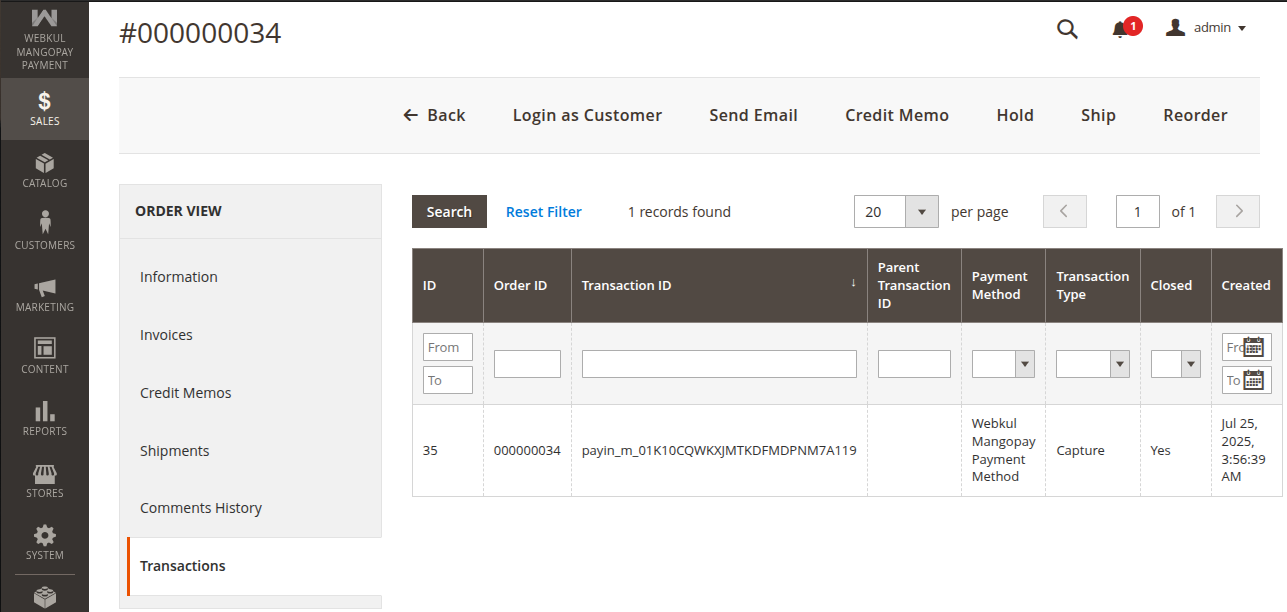1287x612 pixels.
Task: Select the Catalog sidebar icon
Action: click(44, 170)
